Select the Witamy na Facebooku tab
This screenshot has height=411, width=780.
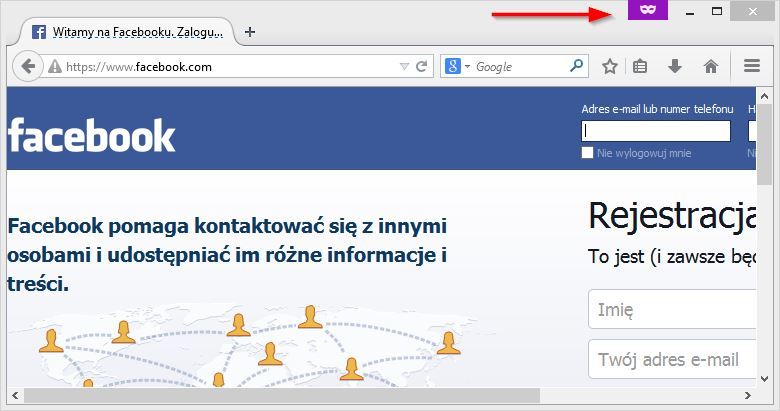(x=129, y=32)
